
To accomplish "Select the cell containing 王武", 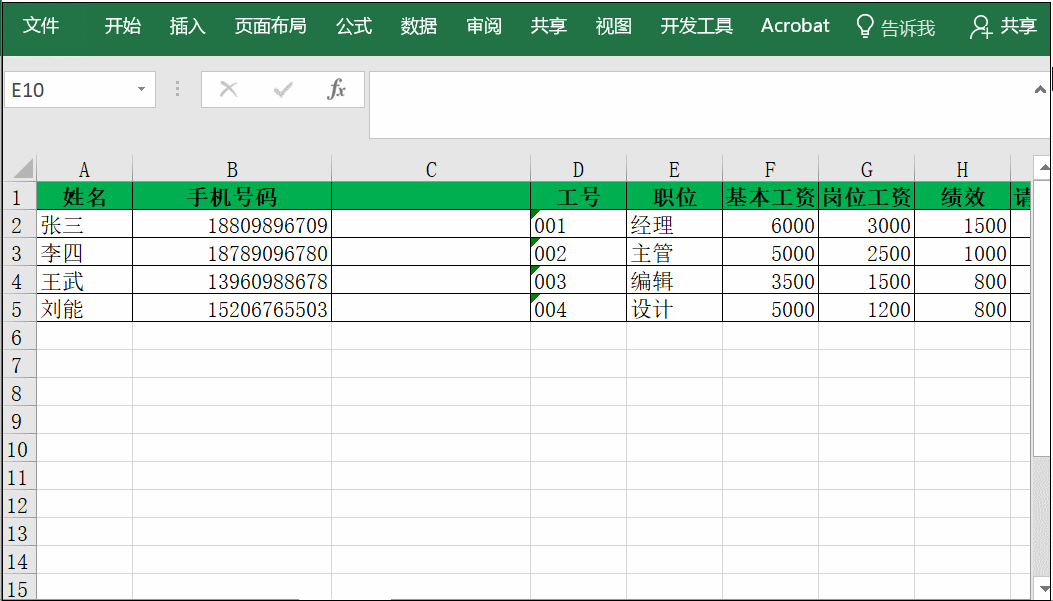I will point(85,281).
